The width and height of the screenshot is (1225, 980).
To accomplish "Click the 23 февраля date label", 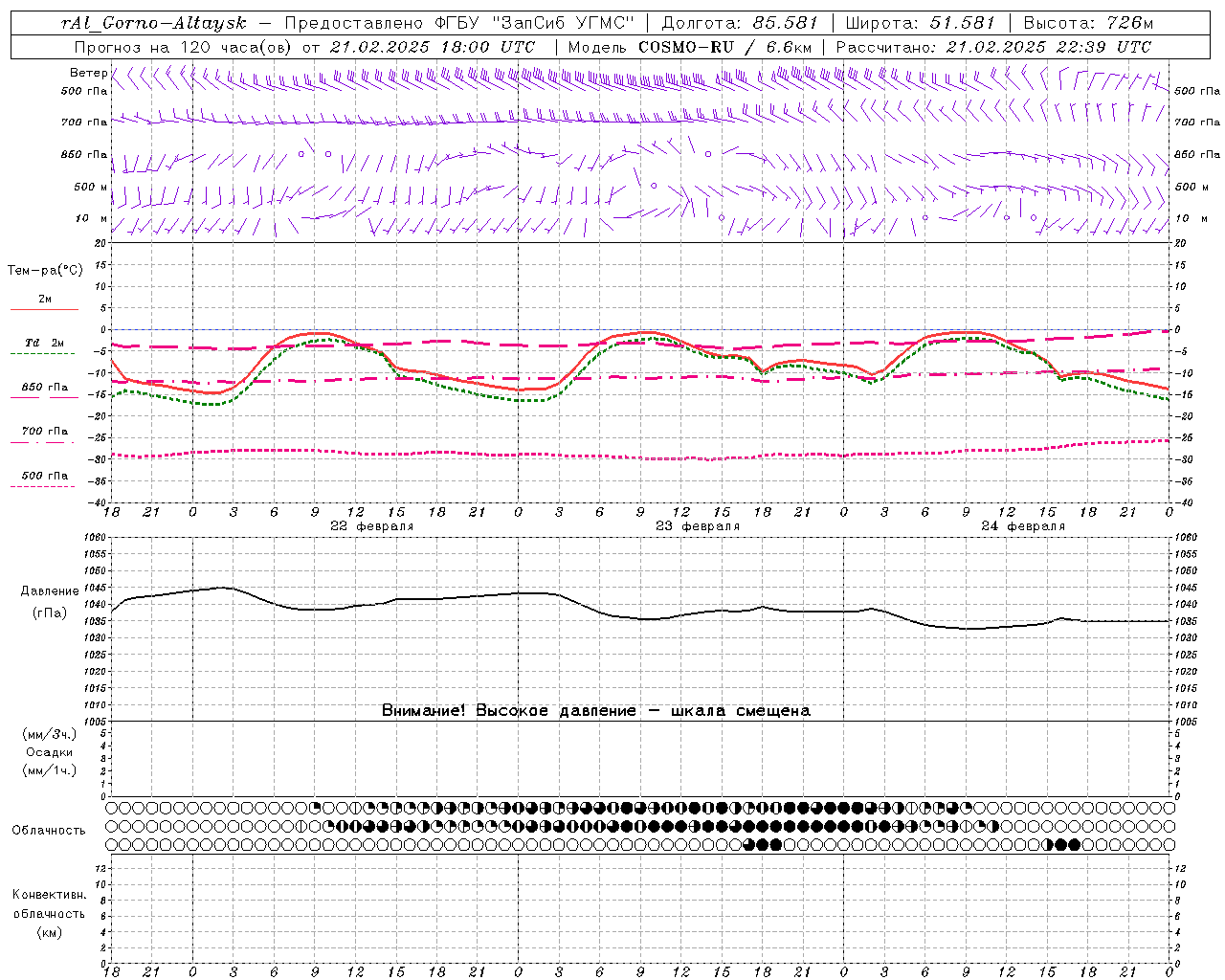I will coord(698,526).
